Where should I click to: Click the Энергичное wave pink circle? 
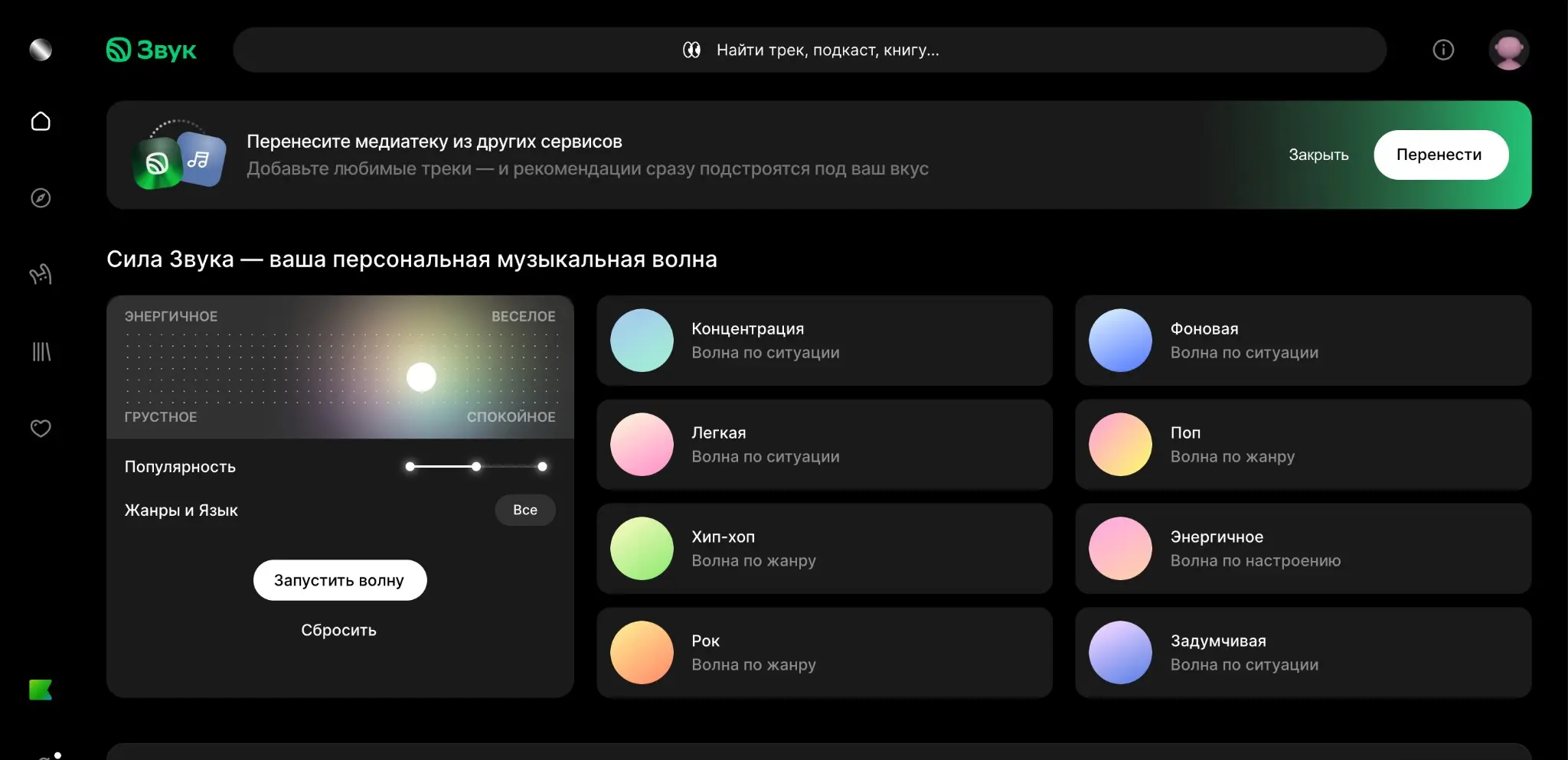1120,549
